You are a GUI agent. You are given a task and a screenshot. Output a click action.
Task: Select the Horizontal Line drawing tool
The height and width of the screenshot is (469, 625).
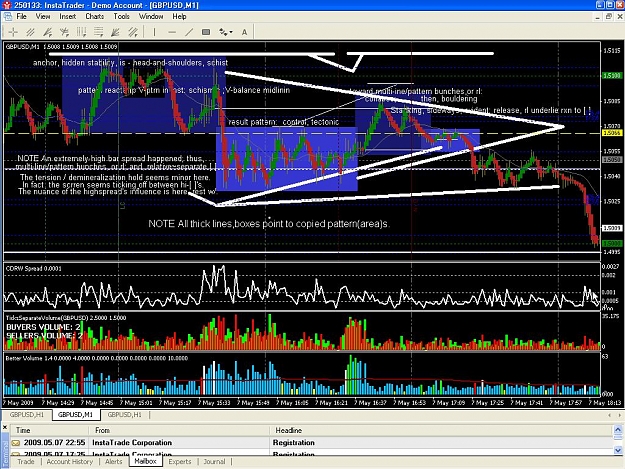click(x=172, y=32)
